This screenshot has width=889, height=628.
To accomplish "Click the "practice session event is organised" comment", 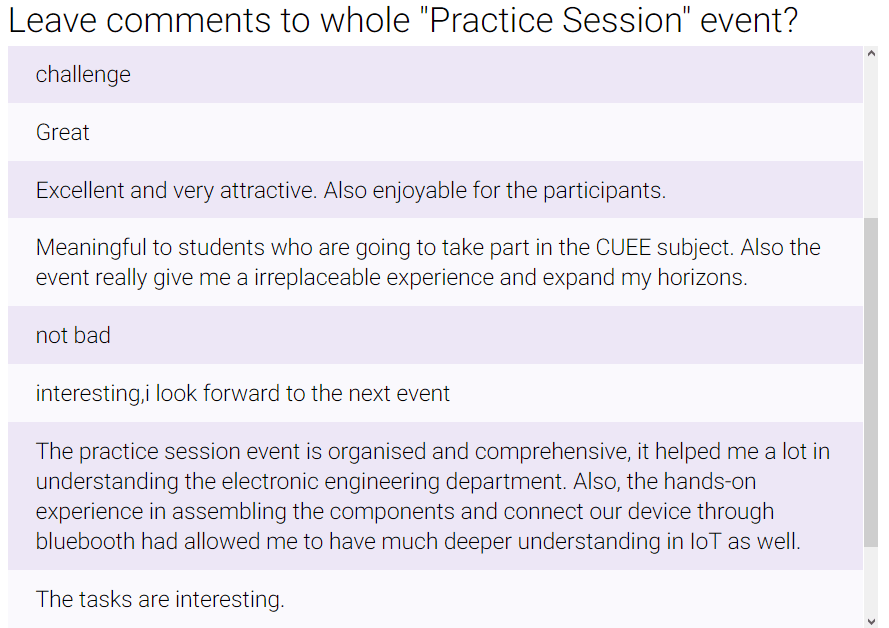I will 435,496.
